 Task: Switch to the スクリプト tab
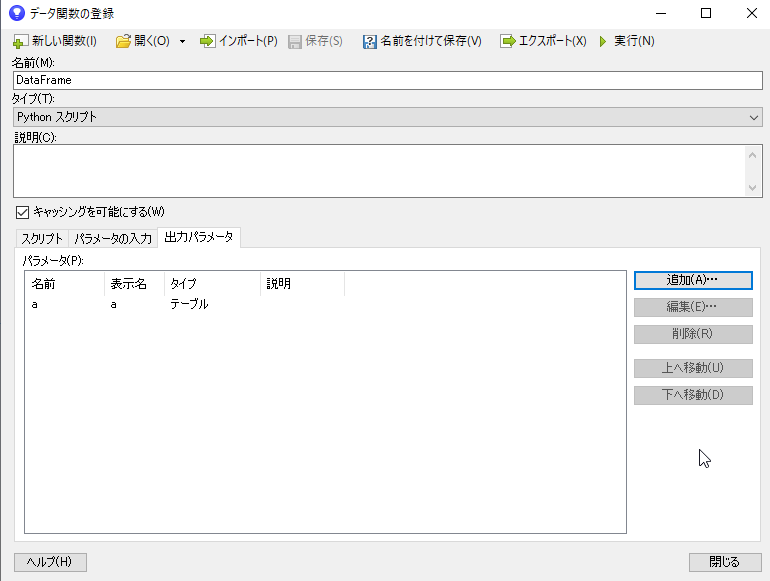(42, 238)
